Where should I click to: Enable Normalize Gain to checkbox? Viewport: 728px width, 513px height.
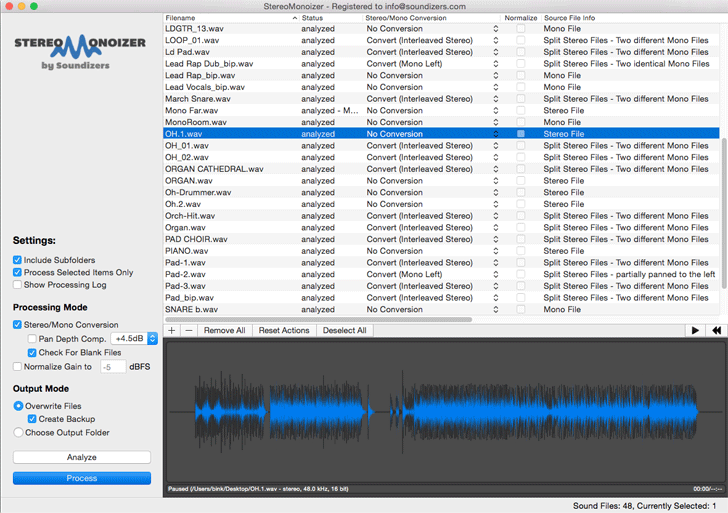click(x=17, y=367)
